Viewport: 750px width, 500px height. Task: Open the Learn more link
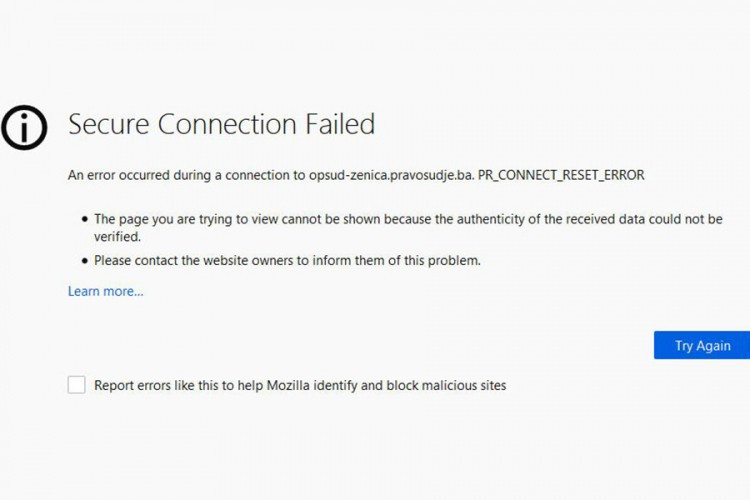coord(105,291)
